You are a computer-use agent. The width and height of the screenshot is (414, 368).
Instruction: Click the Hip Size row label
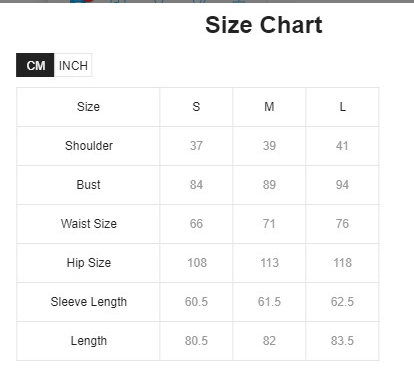click(89, 263)
